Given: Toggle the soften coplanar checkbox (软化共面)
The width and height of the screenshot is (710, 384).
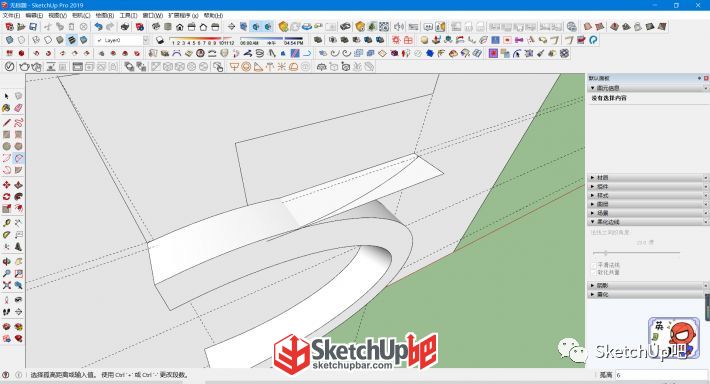Looking at the screenshot, I should tap(595, 272).
